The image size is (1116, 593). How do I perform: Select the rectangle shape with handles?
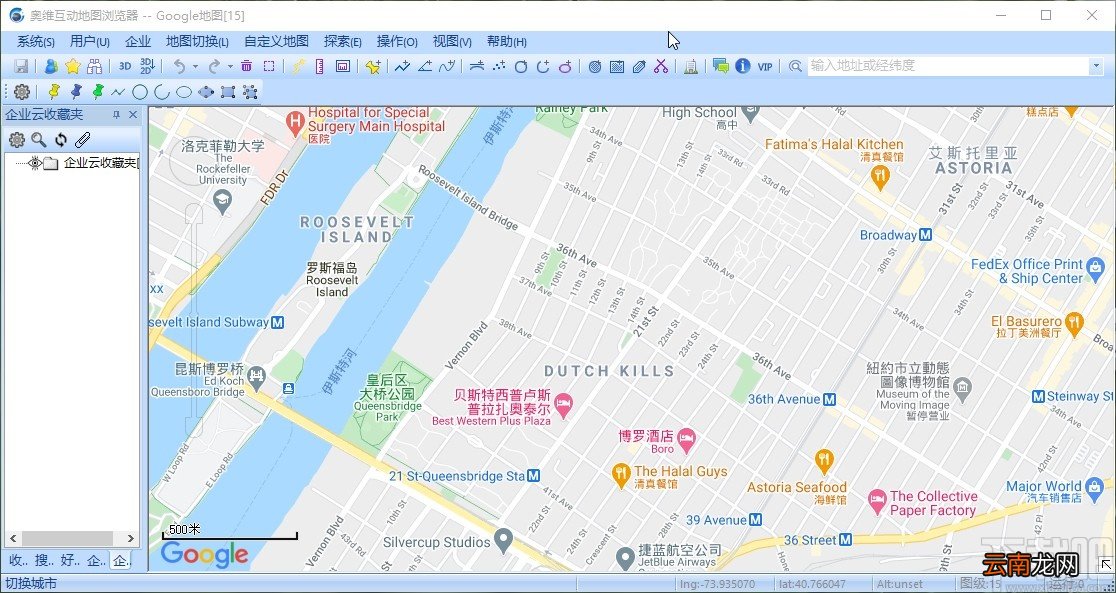point(228,92)
